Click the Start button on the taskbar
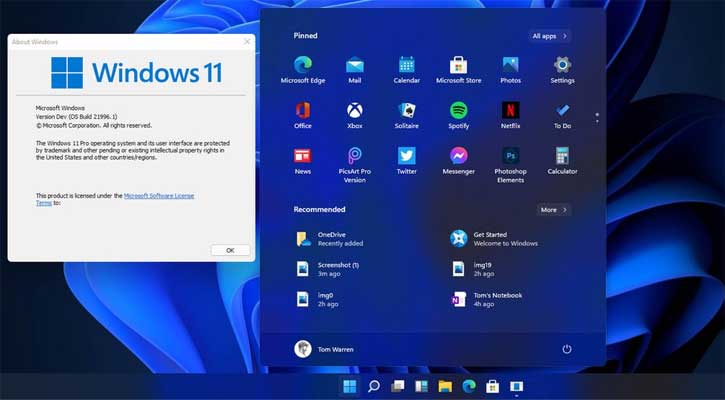This screenshot has height=400, width=725. coord(350,386)
